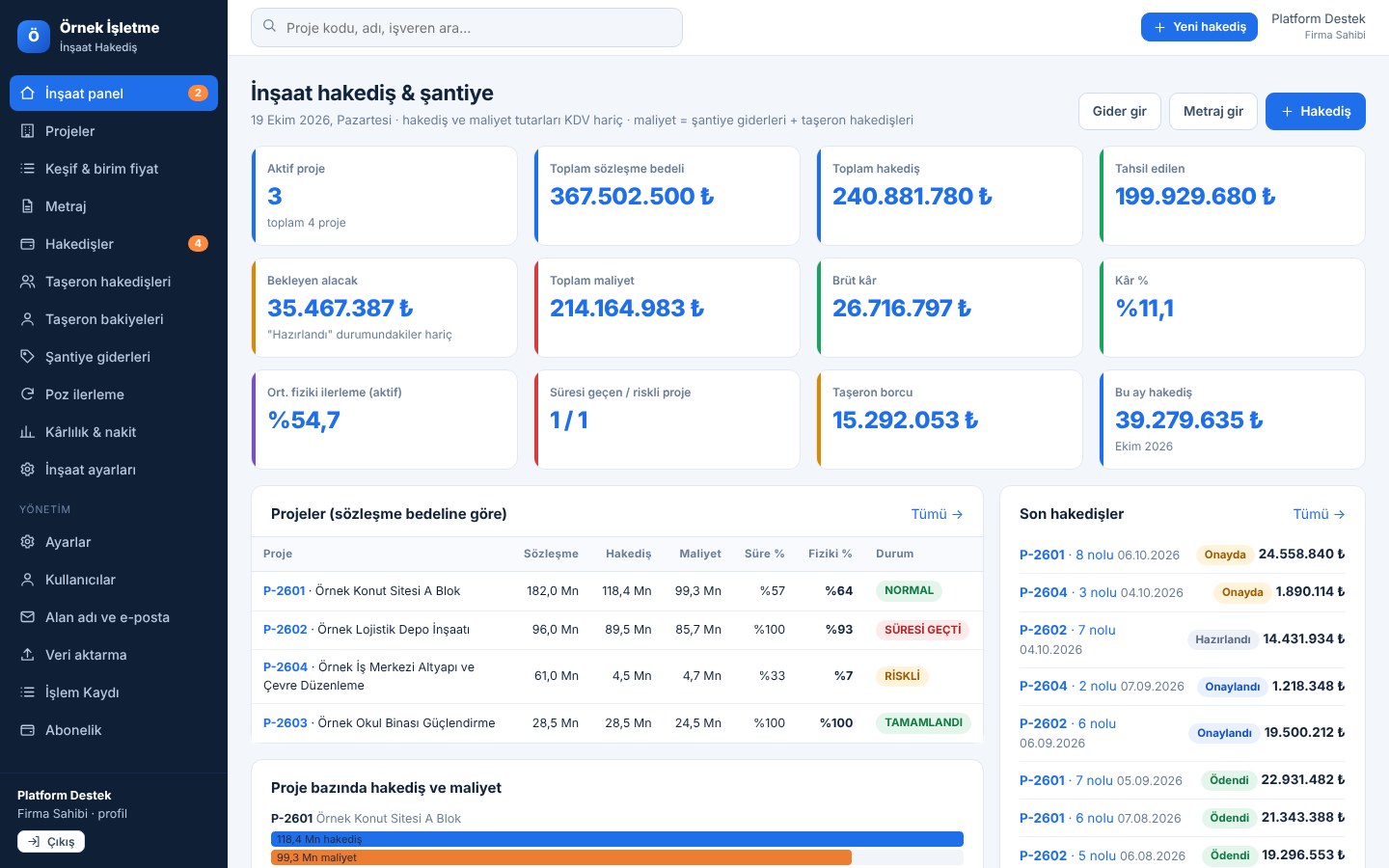This screenshot has width=1389, height=868.
Task: Click the Metraj document icon
Action: coord(27,206)
